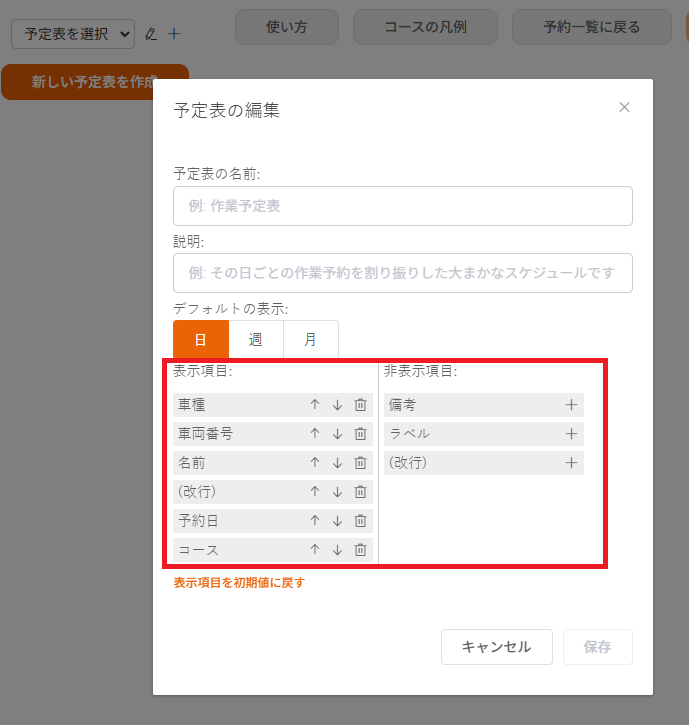Delete the 車種 display item
The width and height of the screenshot is (689, 725).
[360, 405]
